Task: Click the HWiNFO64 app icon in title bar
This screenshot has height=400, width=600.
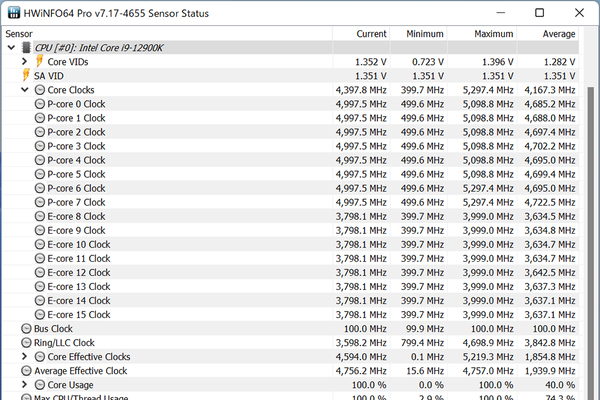Action: pos(14,12)
